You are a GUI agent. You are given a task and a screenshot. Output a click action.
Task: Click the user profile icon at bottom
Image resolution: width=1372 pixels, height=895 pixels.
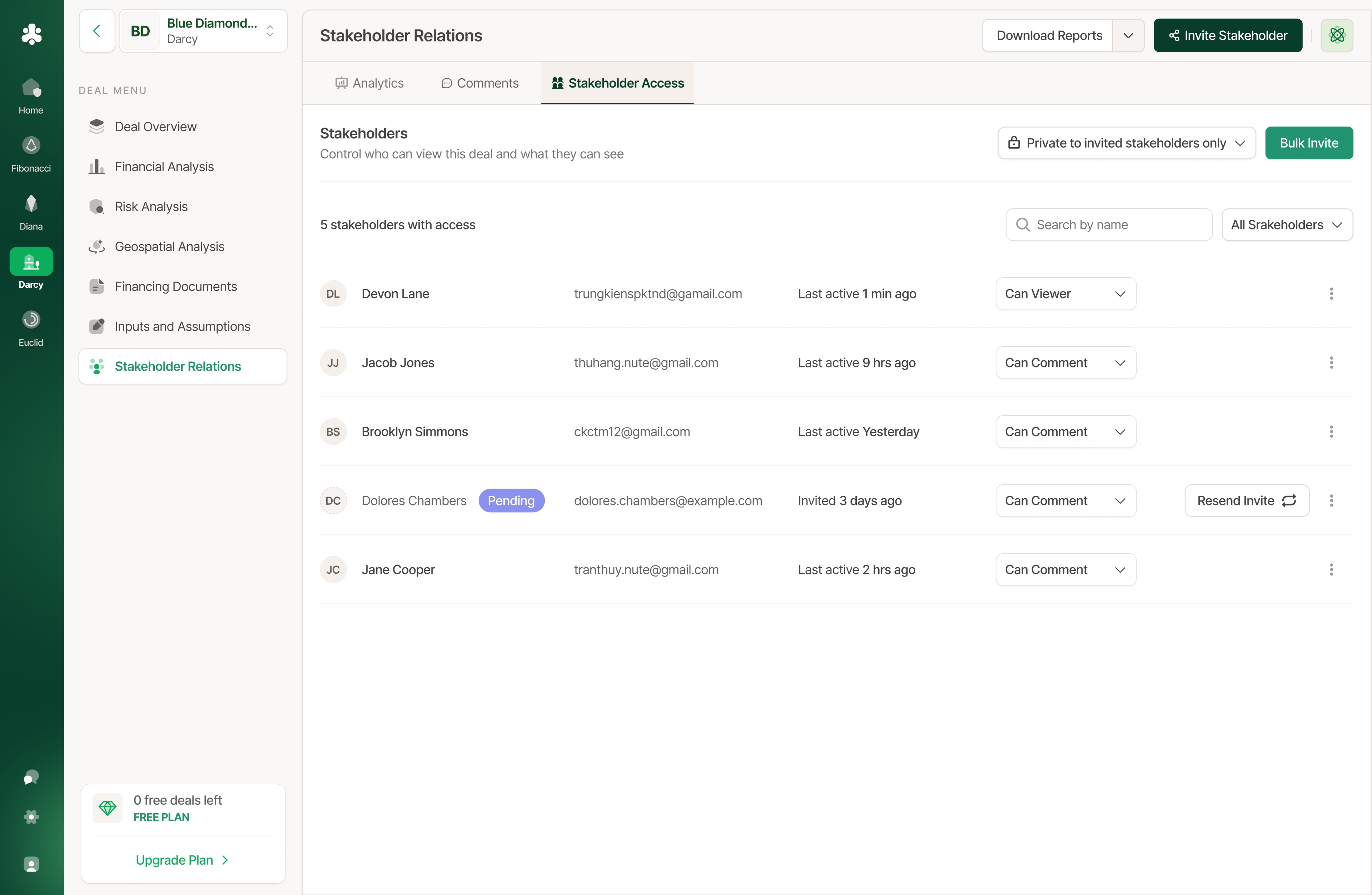coord(31,864)
